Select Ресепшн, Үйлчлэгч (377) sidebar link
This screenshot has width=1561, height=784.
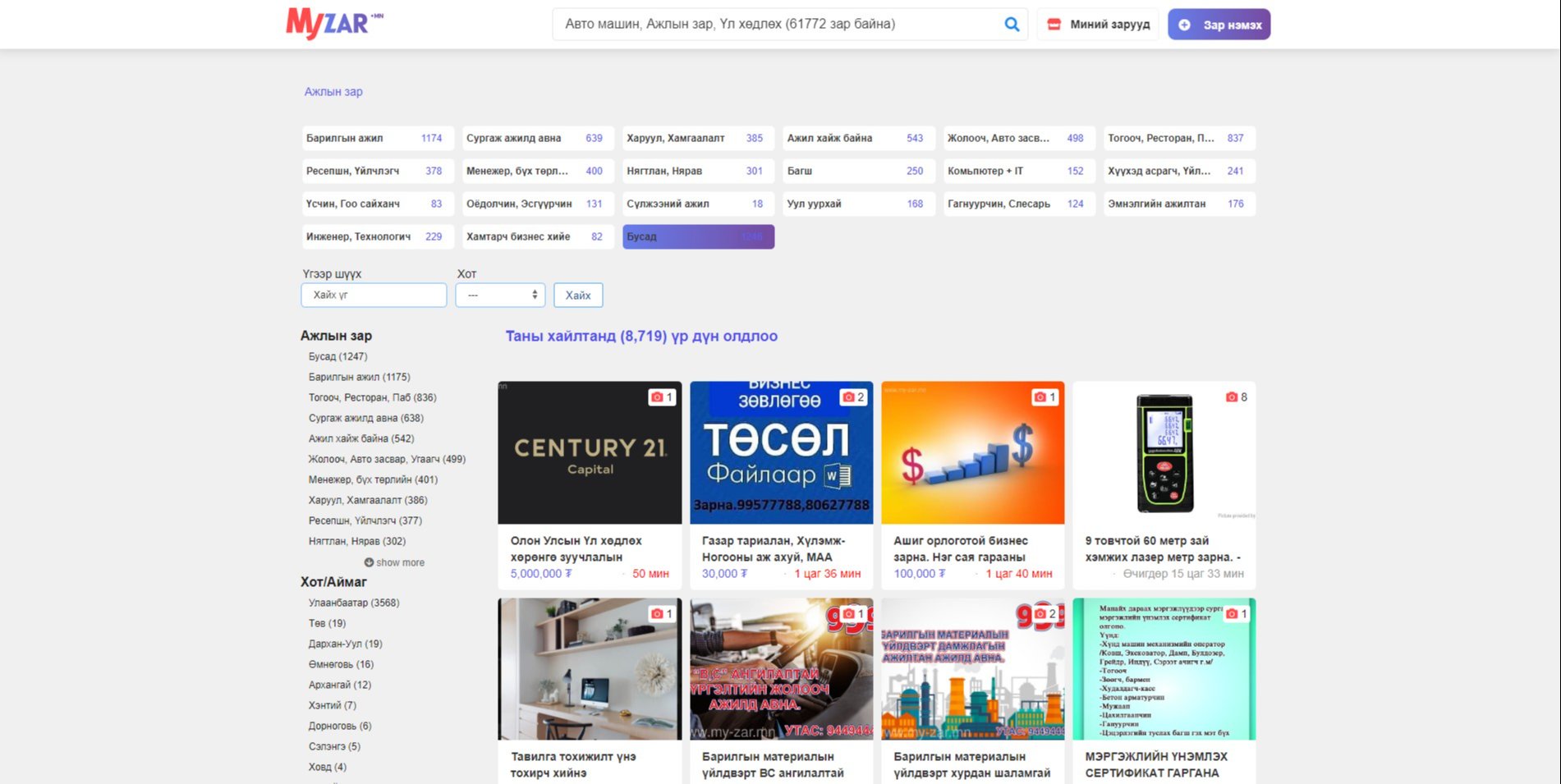coord(365,520)
